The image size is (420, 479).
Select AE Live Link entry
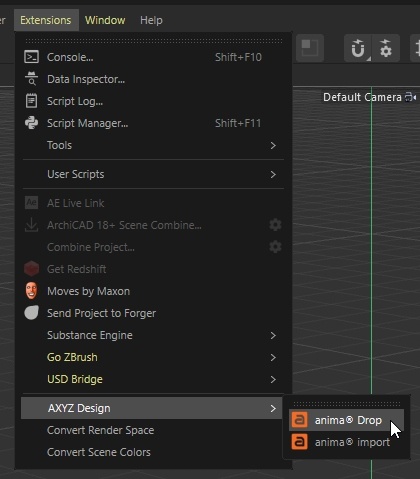pyautogui.click(x=153, y=203)
